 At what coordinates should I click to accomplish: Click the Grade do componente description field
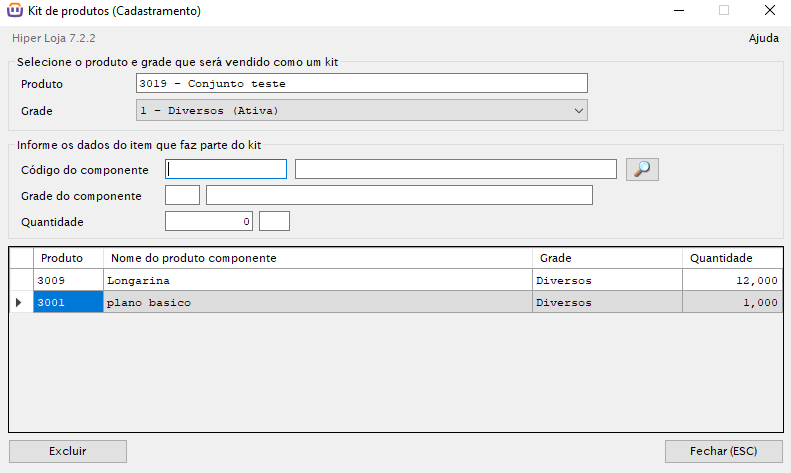click(399, 195)
